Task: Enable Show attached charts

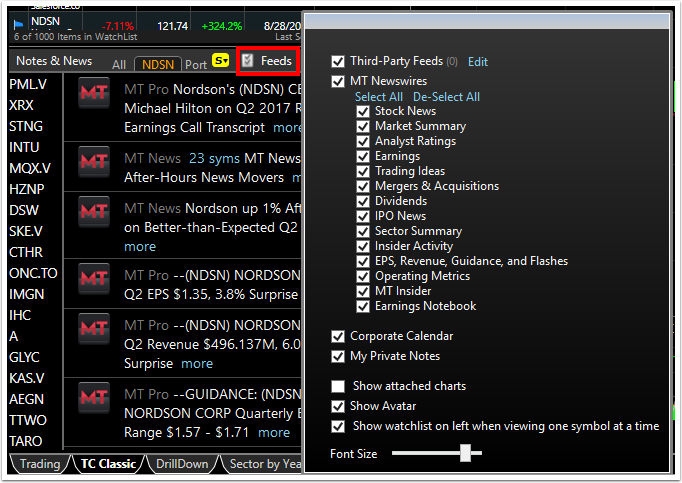Action: coord(338,386)
